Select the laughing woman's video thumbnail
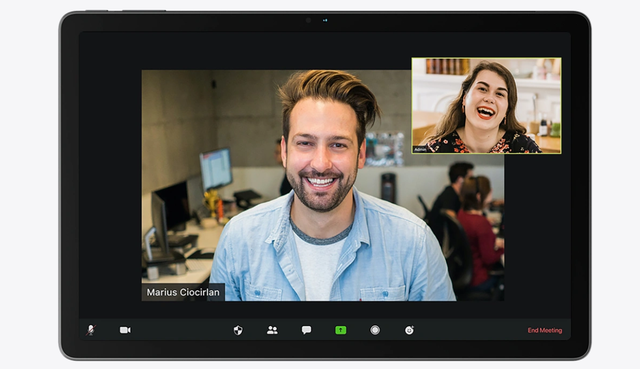 tap(487, 106)
